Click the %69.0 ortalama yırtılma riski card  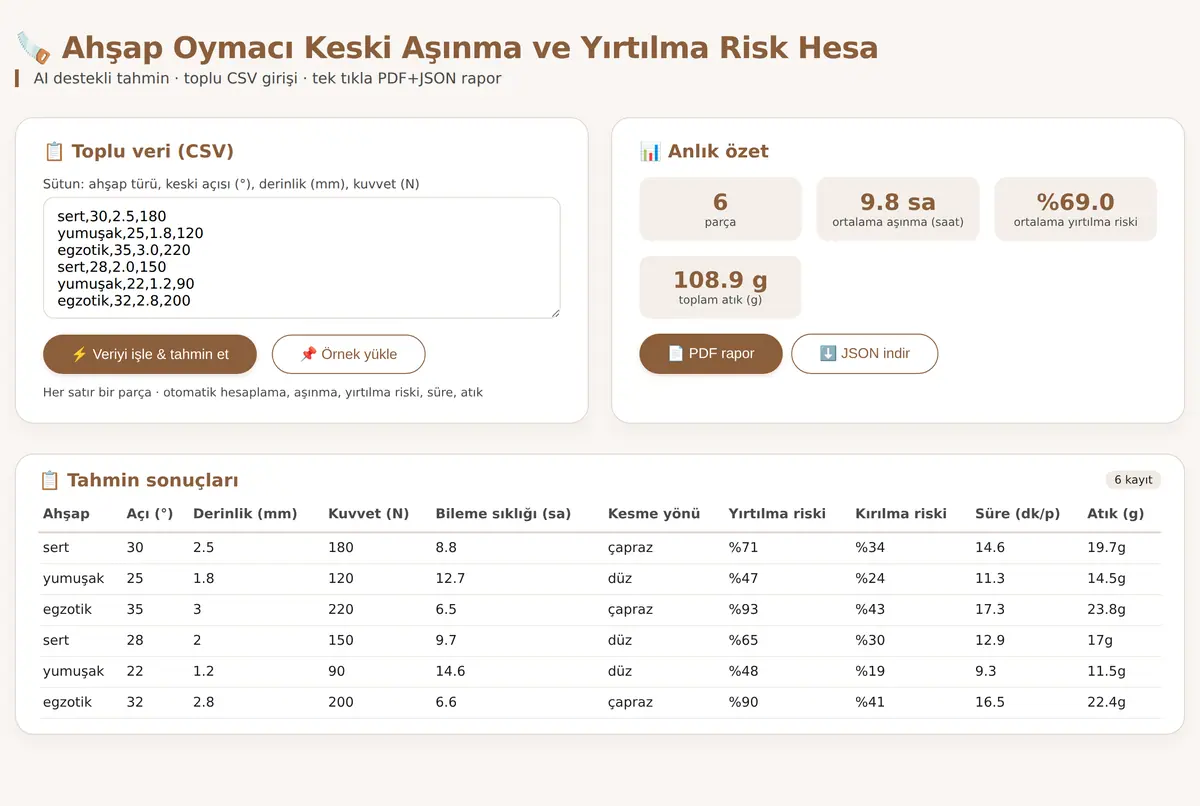pos(1075,209)
